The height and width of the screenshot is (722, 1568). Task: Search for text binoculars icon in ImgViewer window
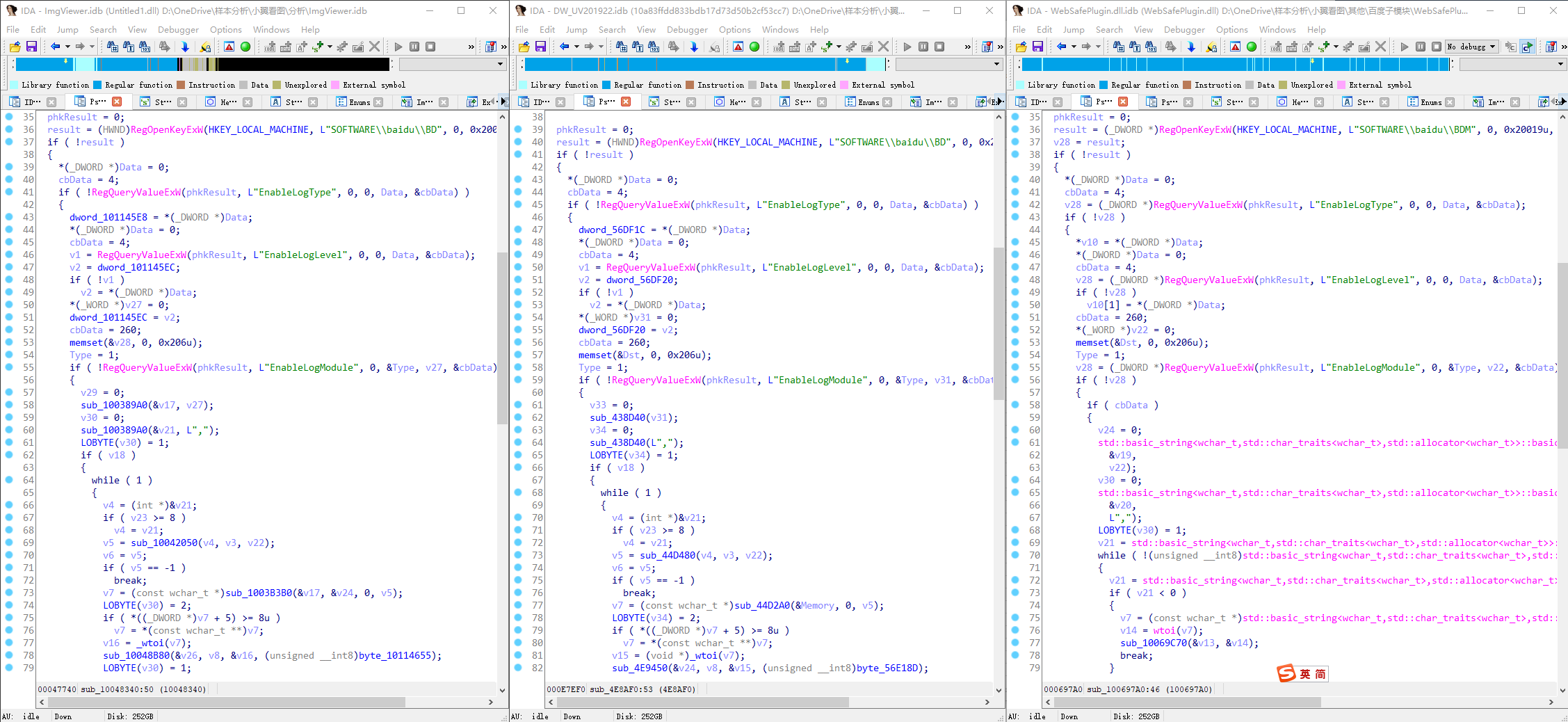[129, 47]
